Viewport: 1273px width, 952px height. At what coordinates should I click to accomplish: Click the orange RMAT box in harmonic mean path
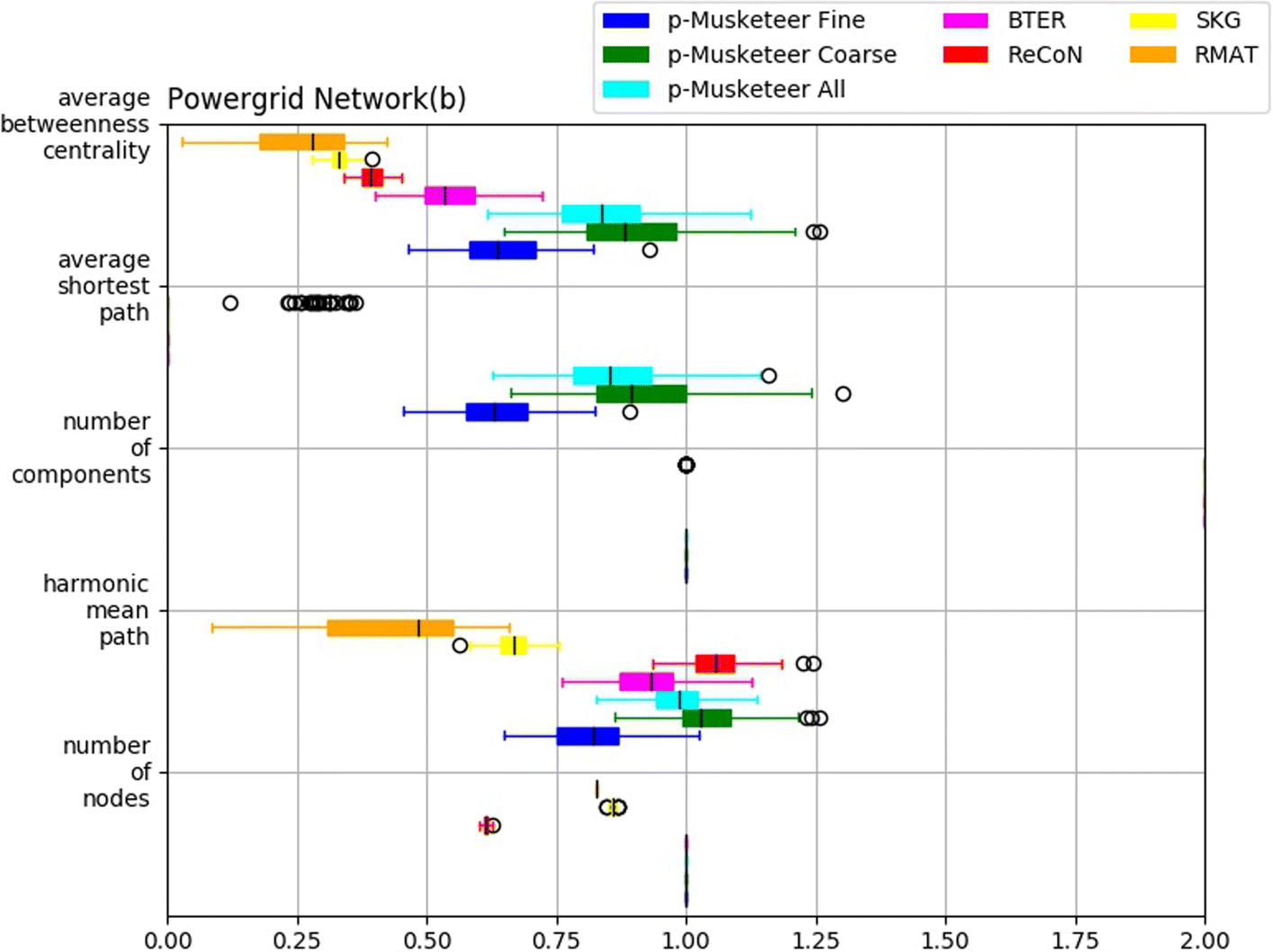390,628
